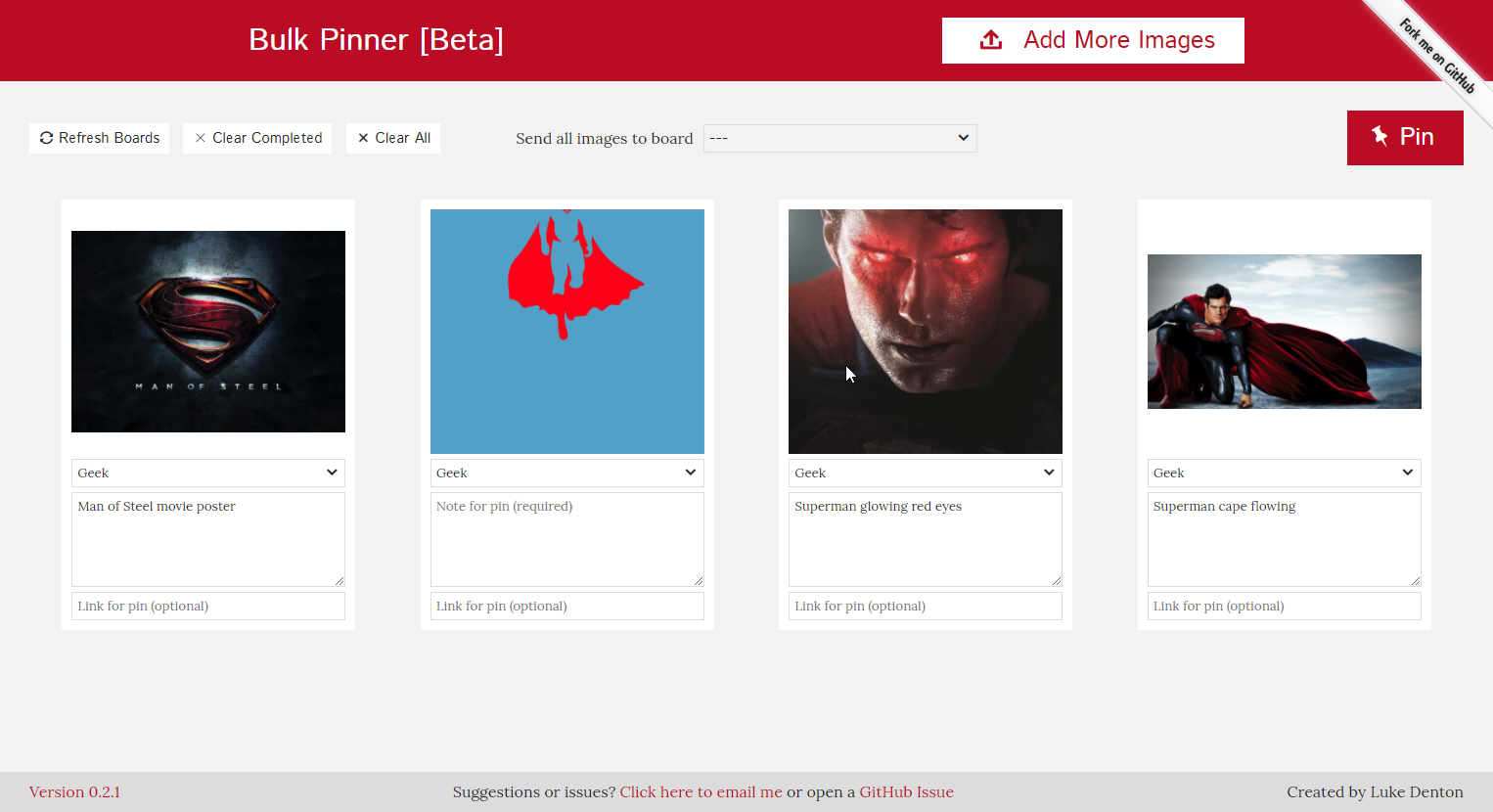The height and width of the screenshot is (812, 1493).
Task: Open the Geek board selector under the red logo image
Action: [566, 473]
